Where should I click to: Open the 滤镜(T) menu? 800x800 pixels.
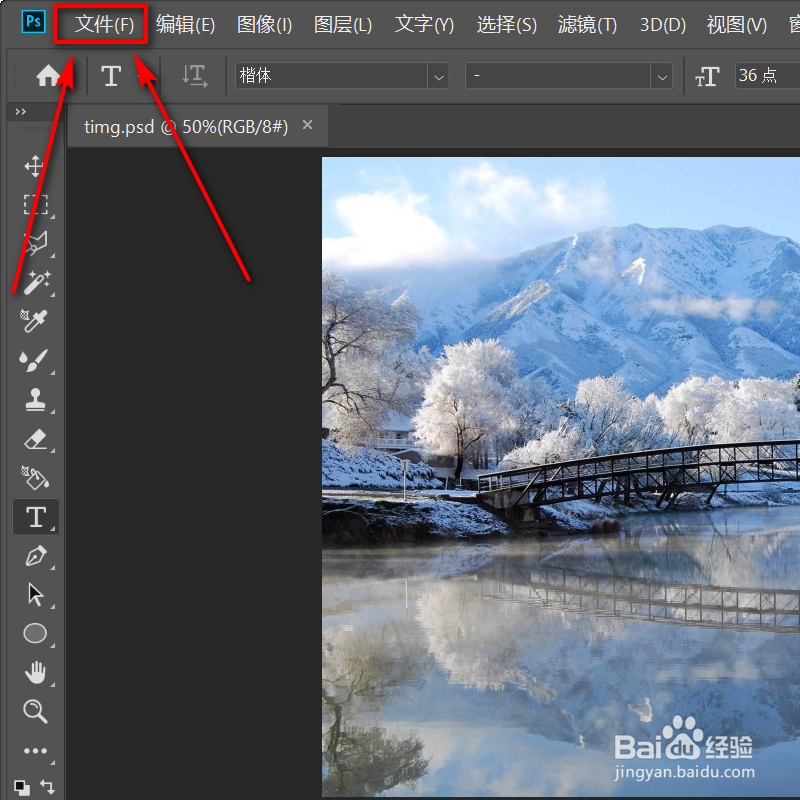586,25
